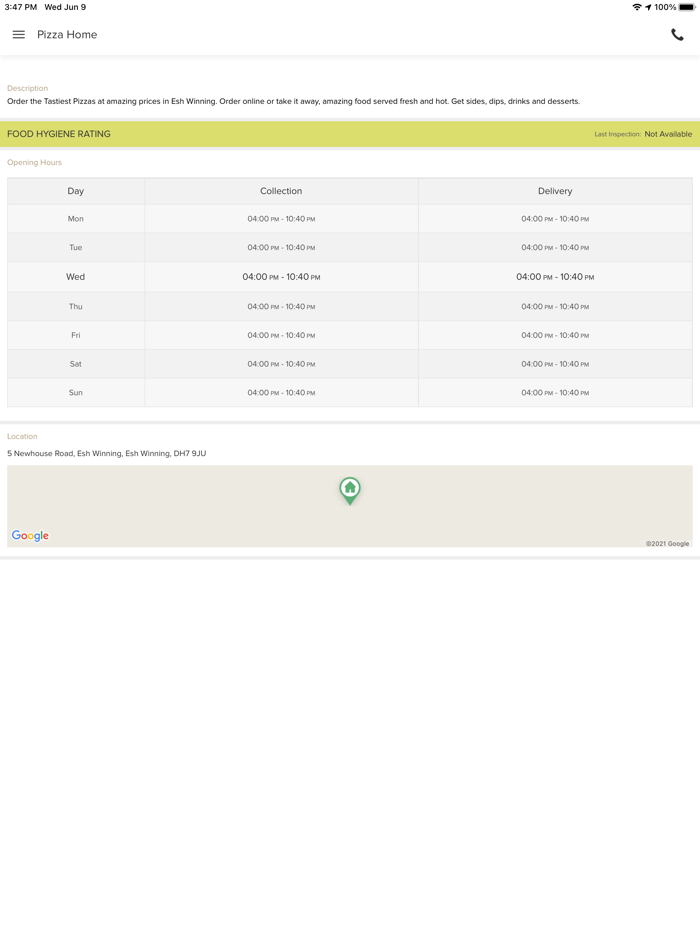Click the Not Available inspection text

[668, 134]
